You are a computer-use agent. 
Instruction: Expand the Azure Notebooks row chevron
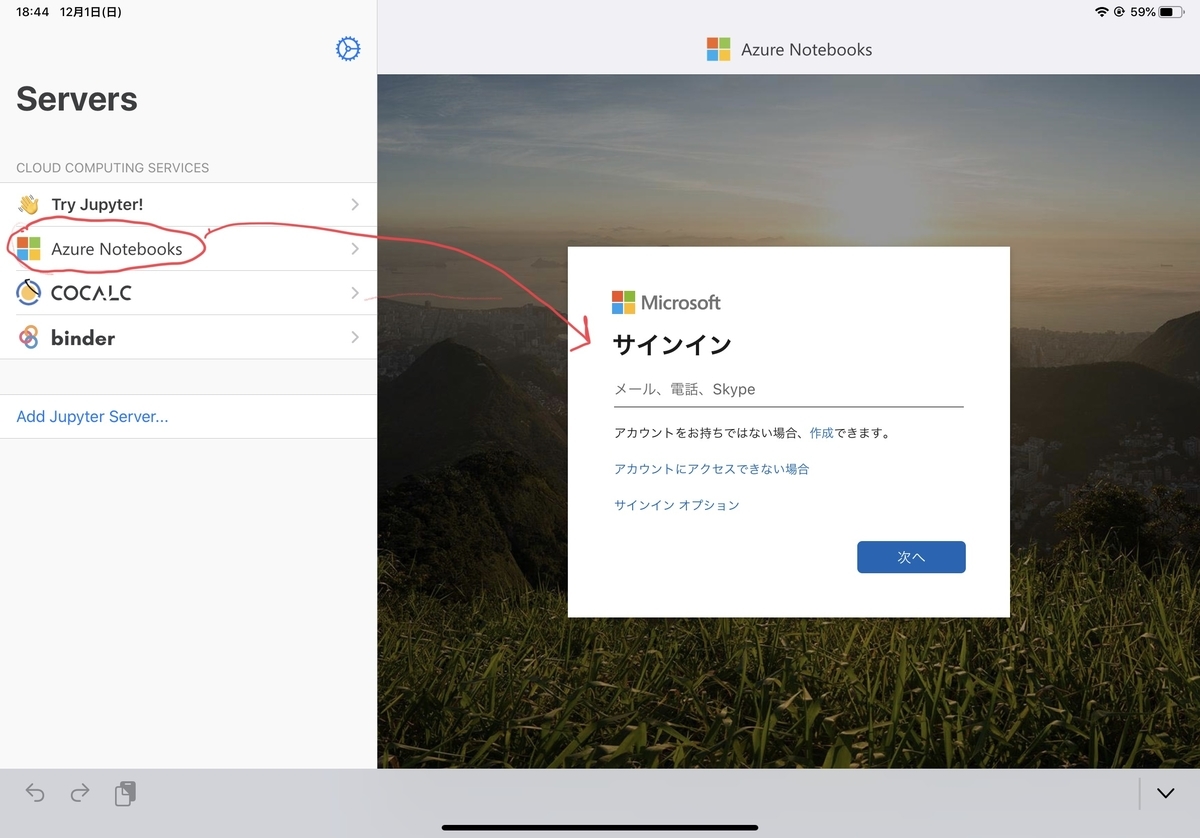(x=355, y=248)
